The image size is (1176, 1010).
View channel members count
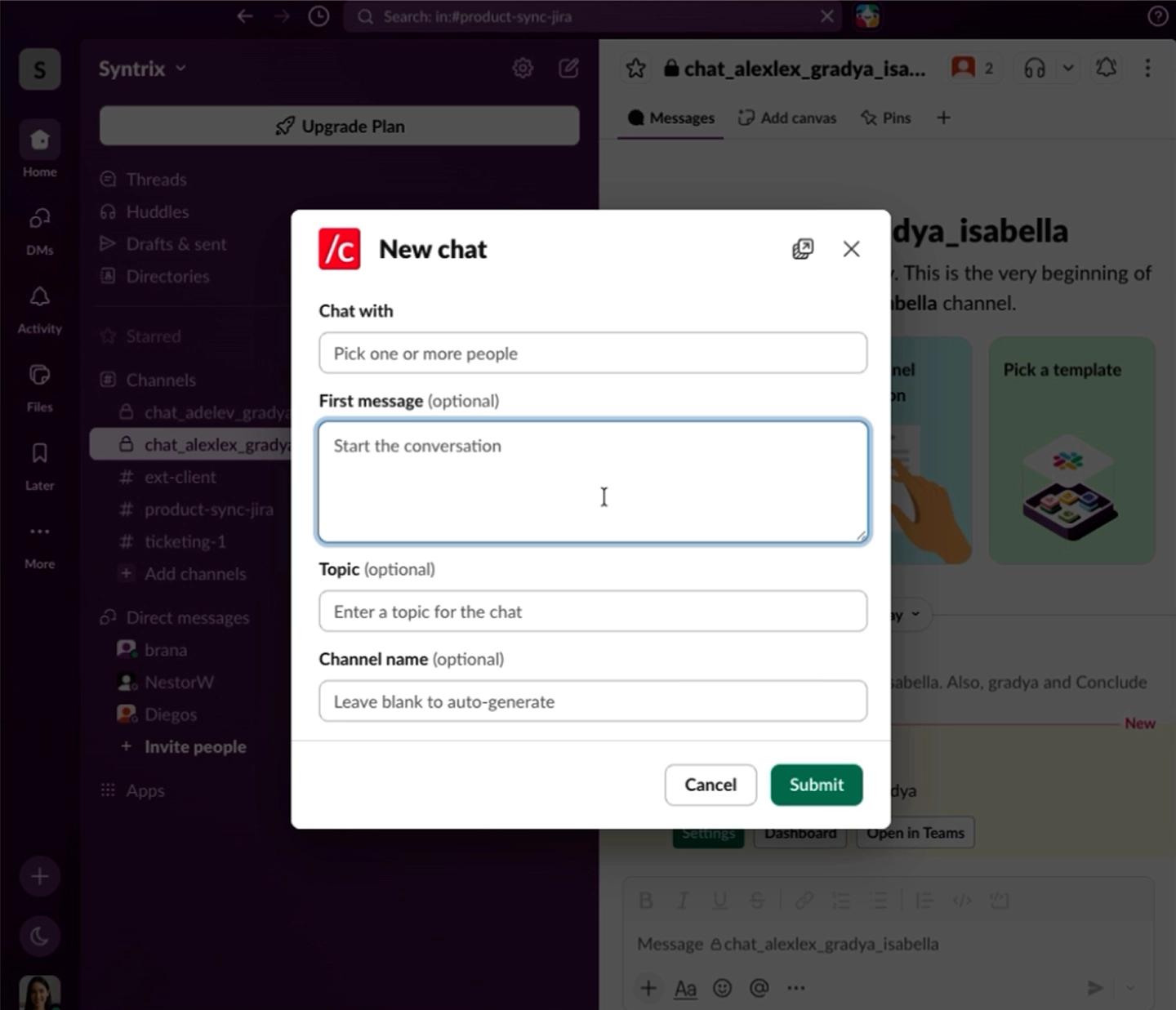tap(973, 69)
